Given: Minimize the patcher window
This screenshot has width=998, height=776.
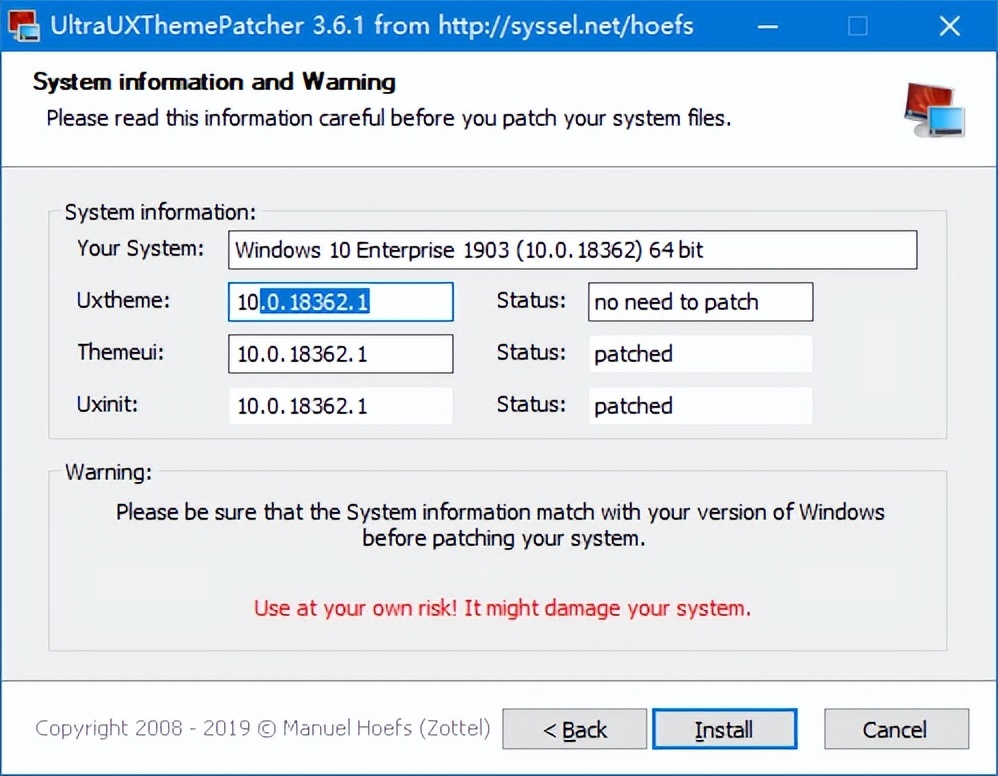Looking at the screenshot, I should [x=768, y=26].
